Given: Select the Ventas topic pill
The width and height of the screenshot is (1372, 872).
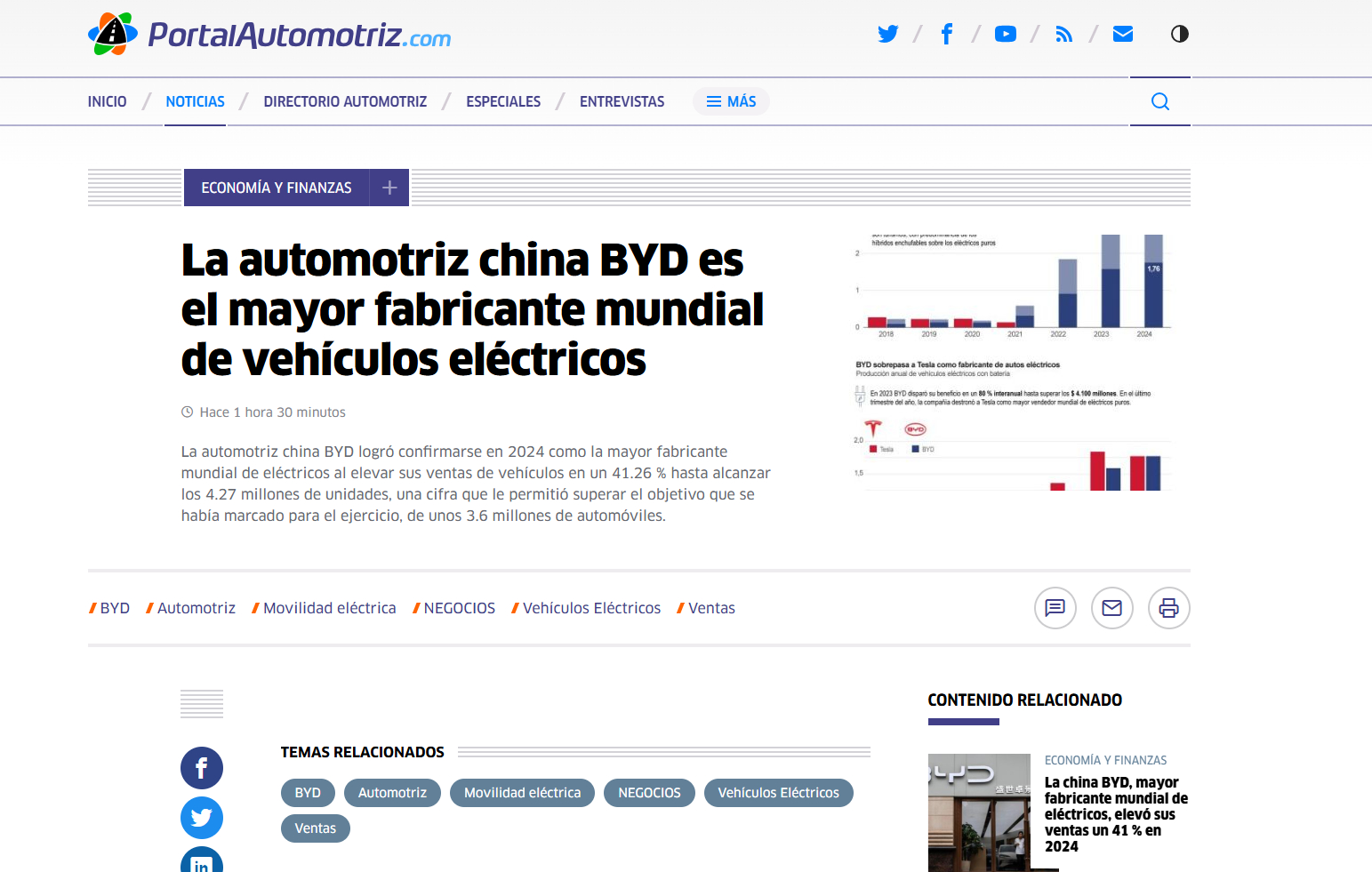Looking at the screenshot, I should tap(316, 828).
